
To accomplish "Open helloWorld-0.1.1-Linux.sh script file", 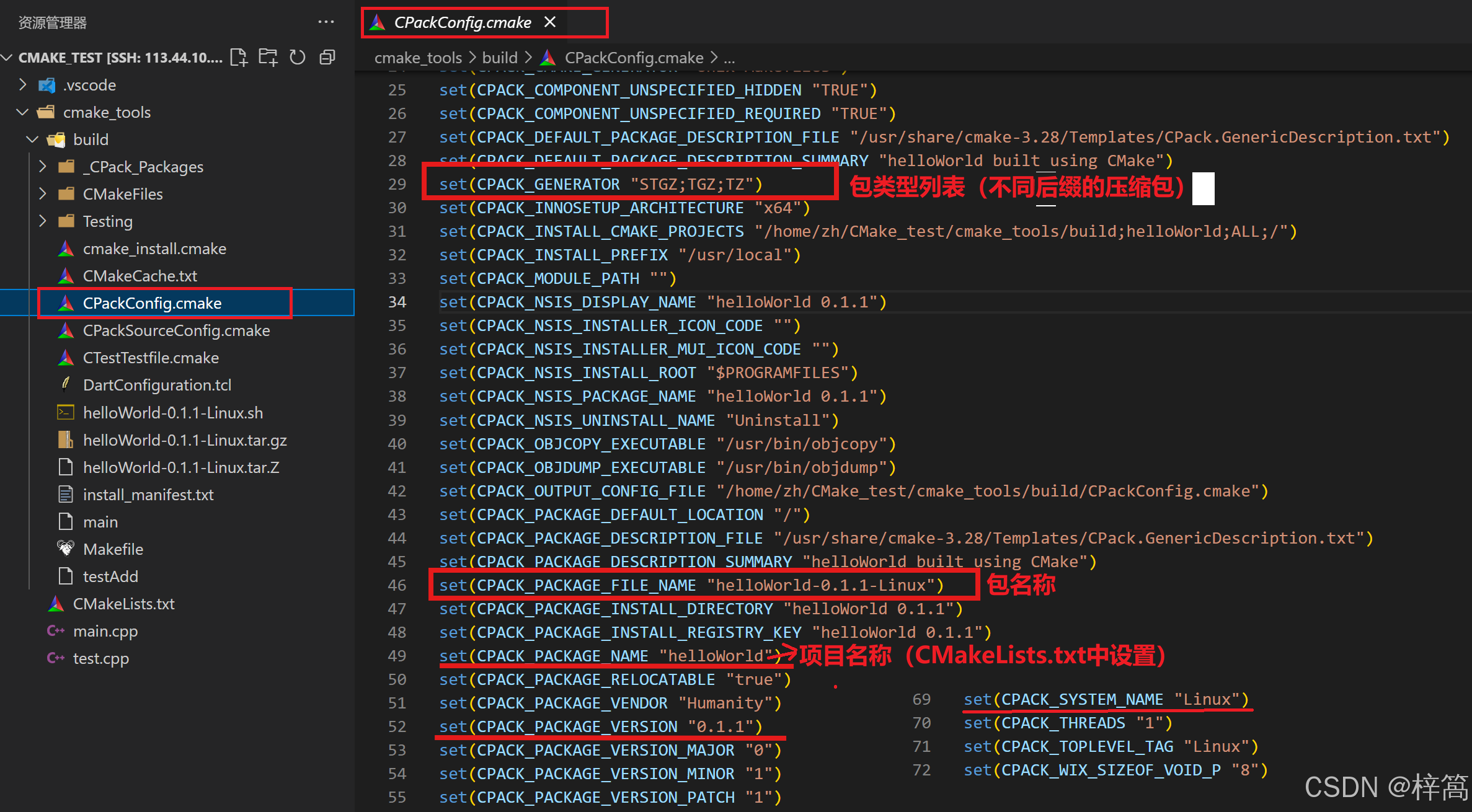I will pyautogui.click(x=173, y=413).
